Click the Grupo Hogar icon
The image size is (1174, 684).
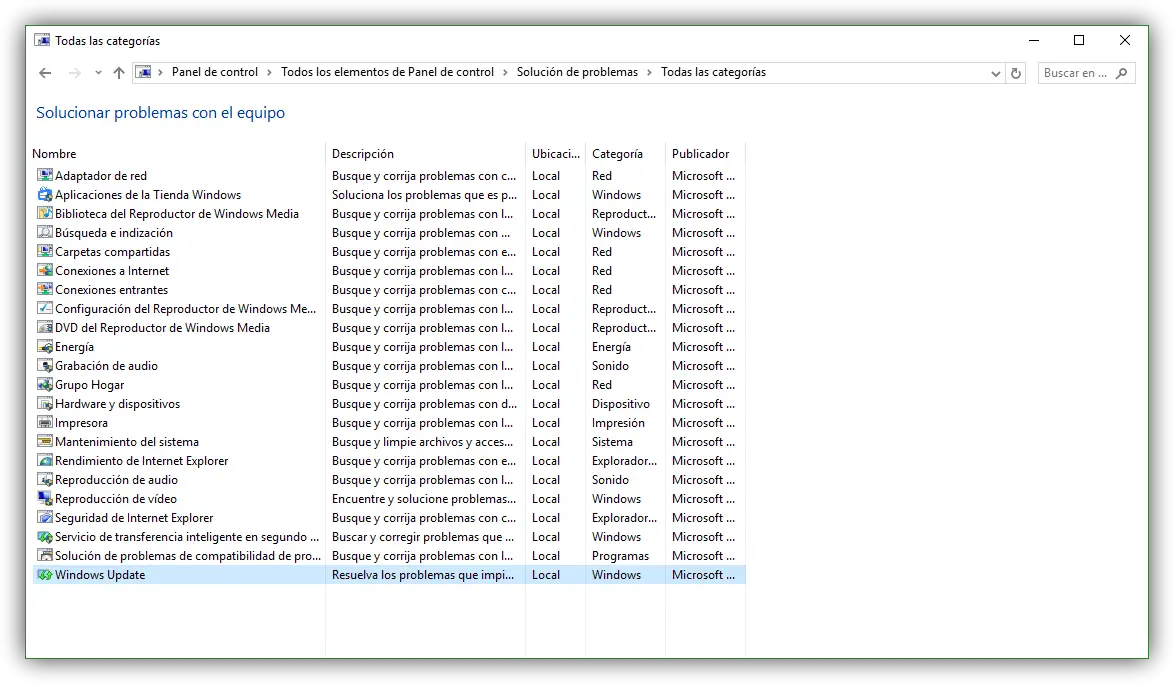click(x=45, y=385)
